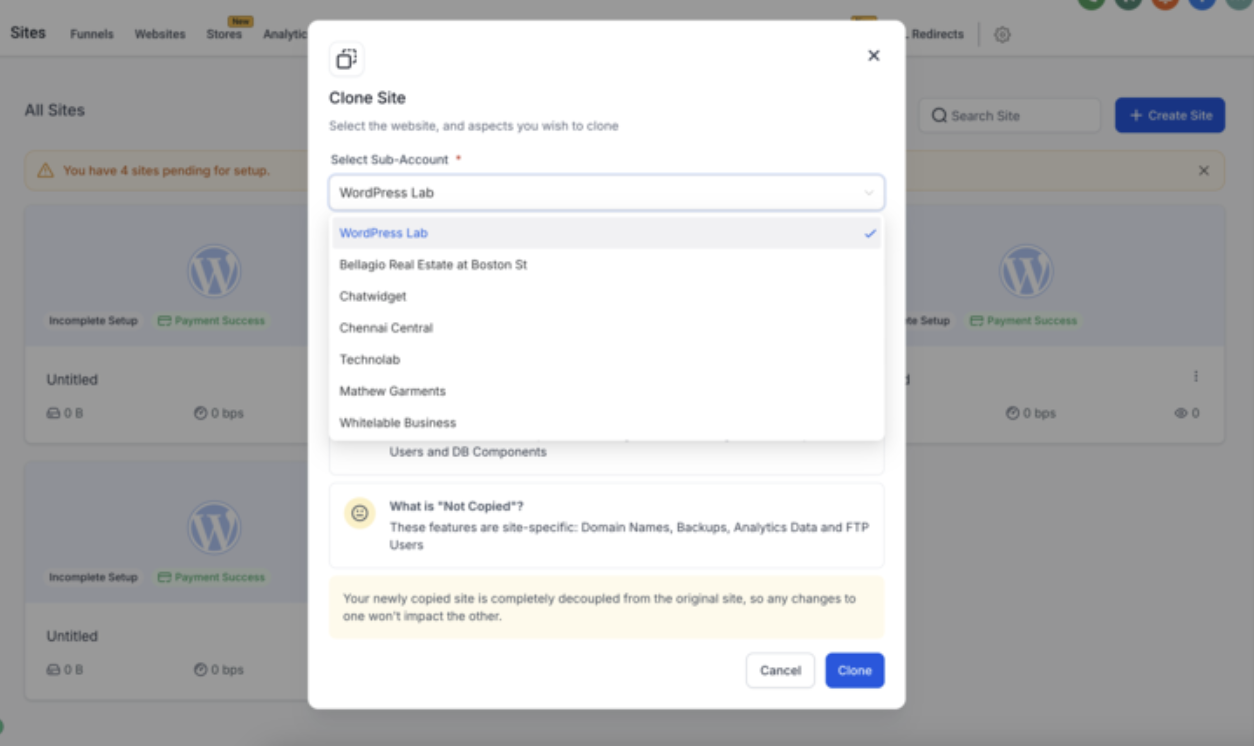Choose Bellagio Real Estate at Boston St
The height and width of the screenshot is (746, 1254).
coord(433,265)
